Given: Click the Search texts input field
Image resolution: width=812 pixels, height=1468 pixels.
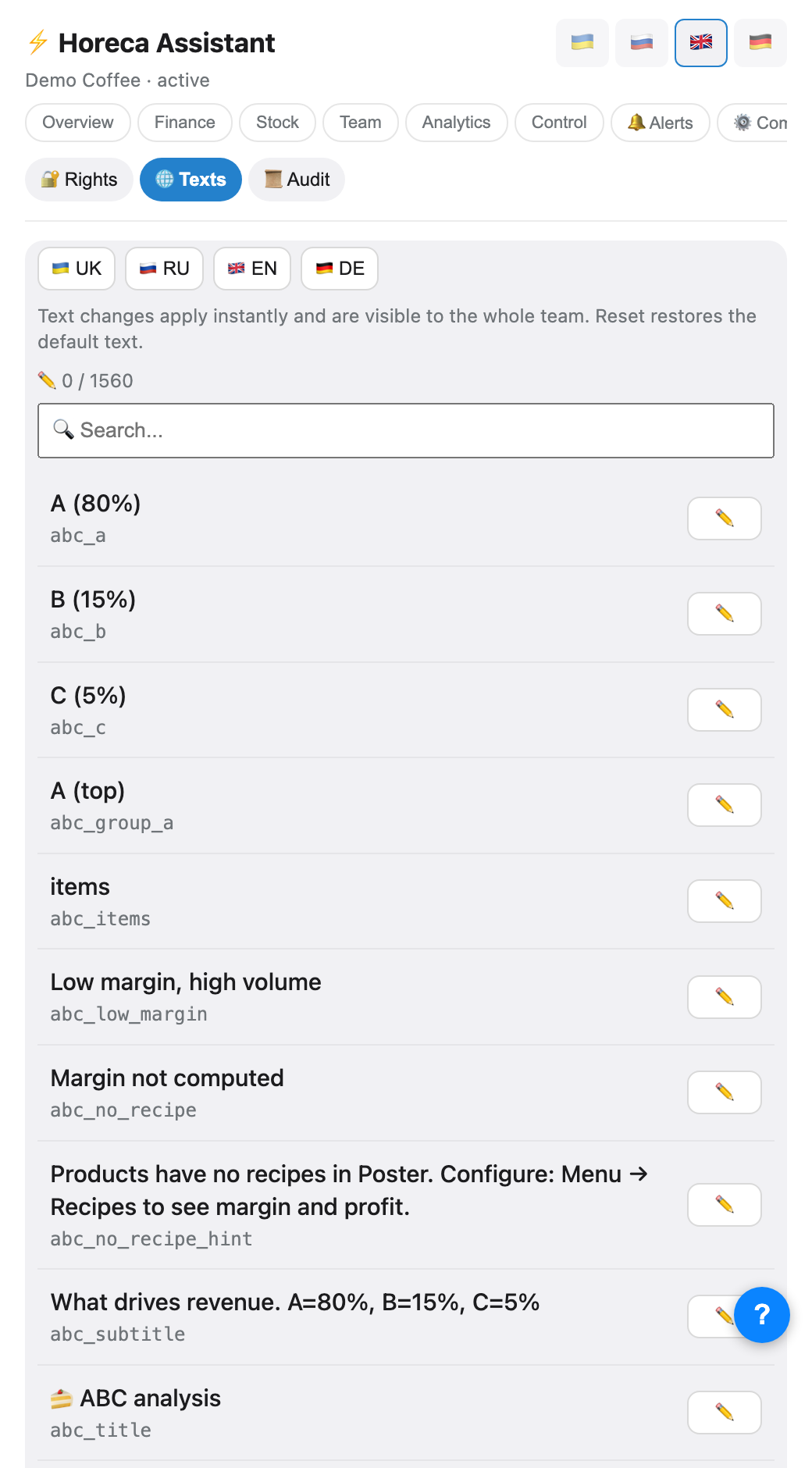Looking at the screenshot, I should coord(406,430).
